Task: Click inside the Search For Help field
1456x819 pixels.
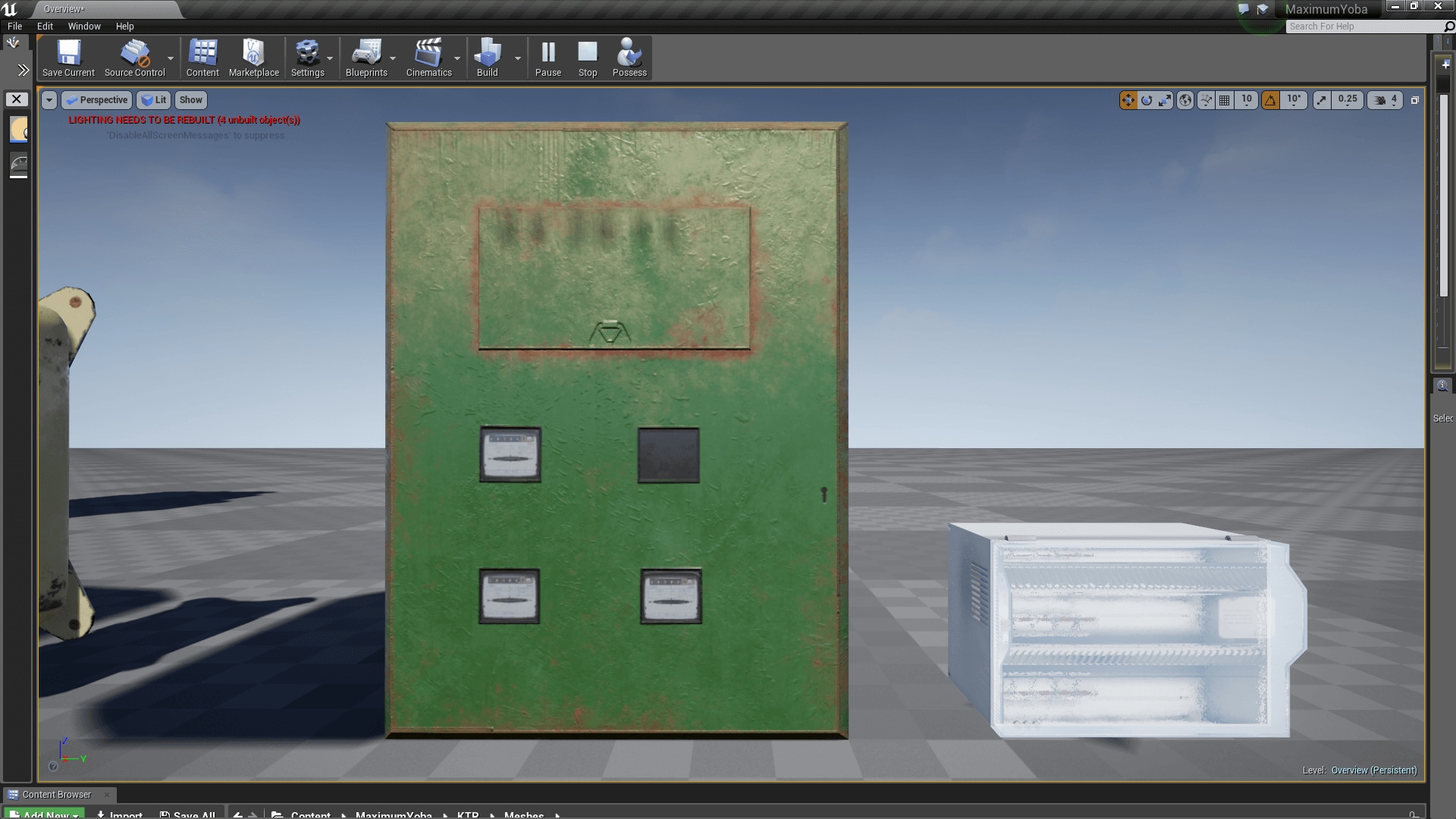Action: pyautogui.click(x=1357, y=26)
